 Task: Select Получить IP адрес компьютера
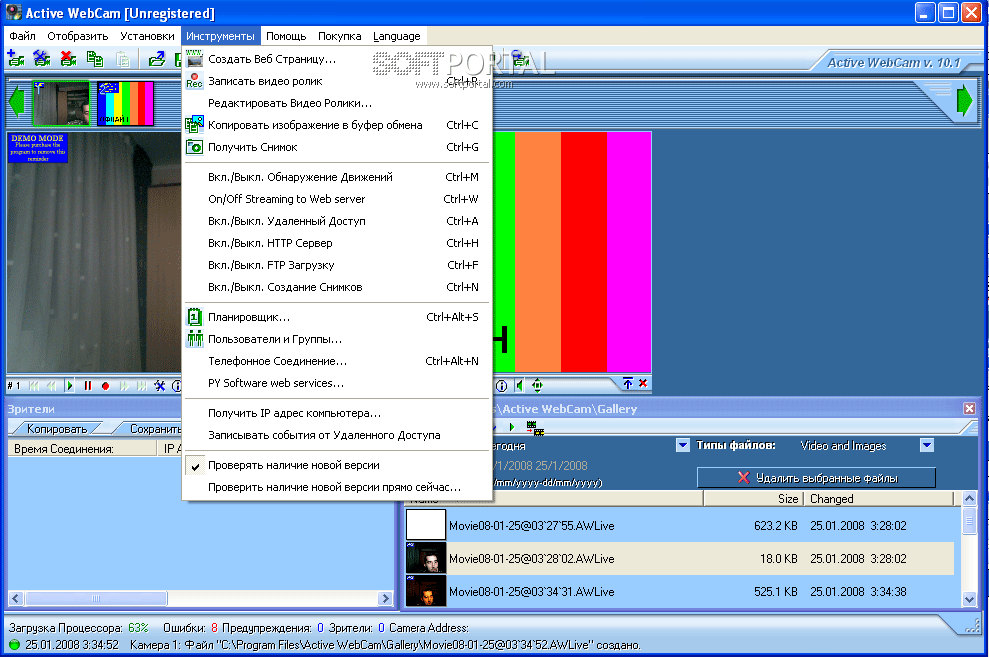click(337, 414)
